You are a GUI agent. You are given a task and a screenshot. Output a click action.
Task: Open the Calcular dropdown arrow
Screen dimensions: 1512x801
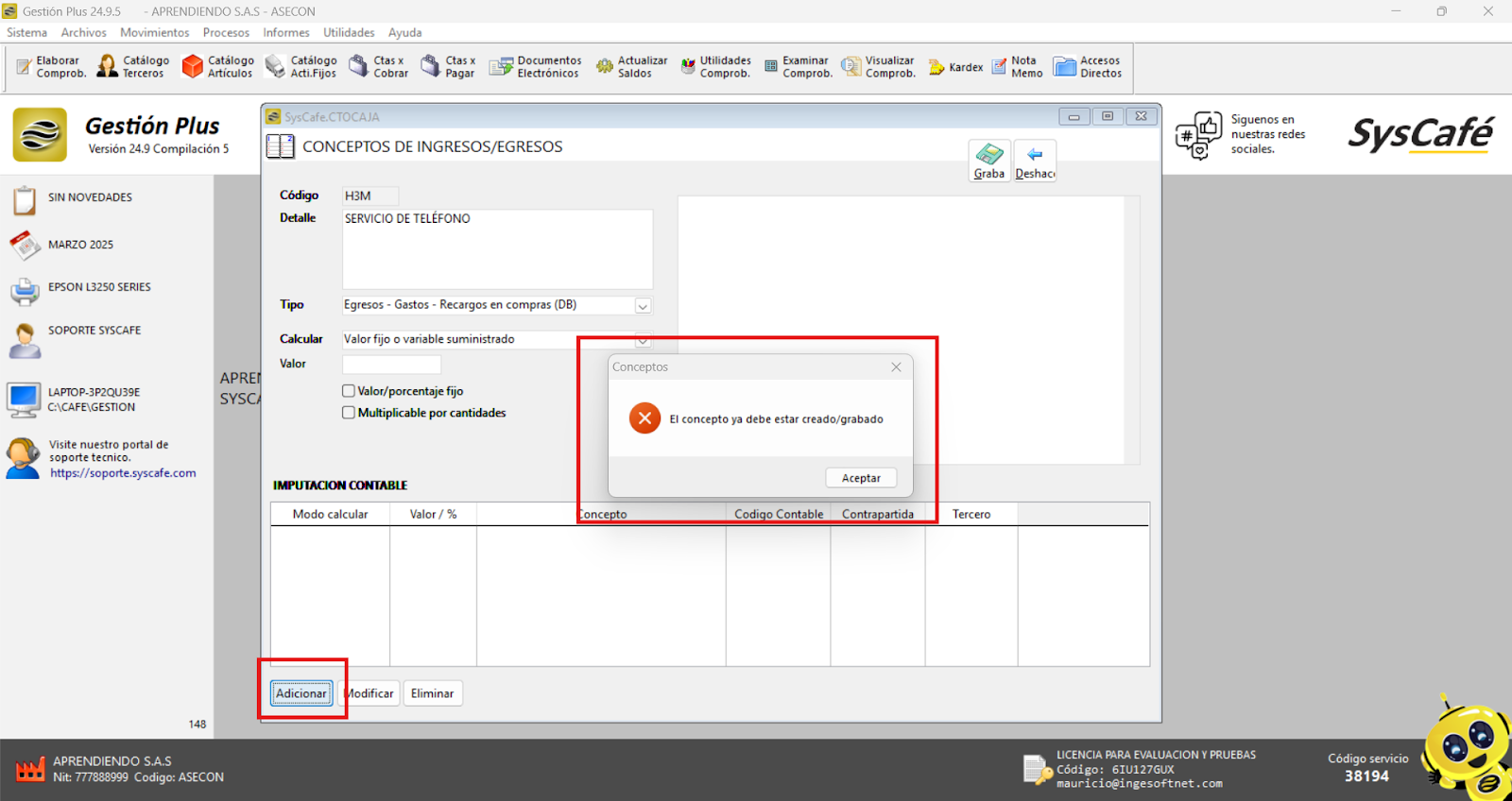(x=643, y=340)
